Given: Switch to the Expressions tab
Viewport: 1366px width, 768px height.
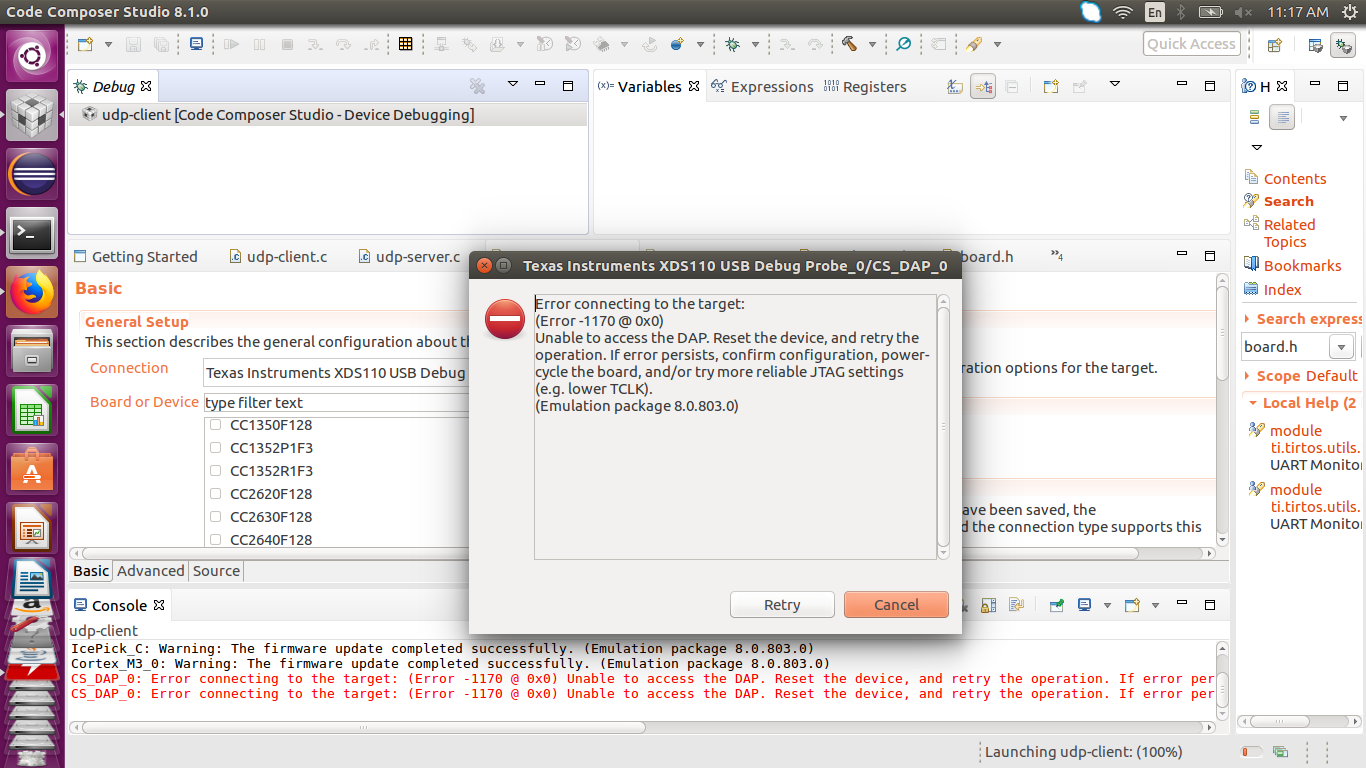Looking at the screenshot, I should point(762,87).
